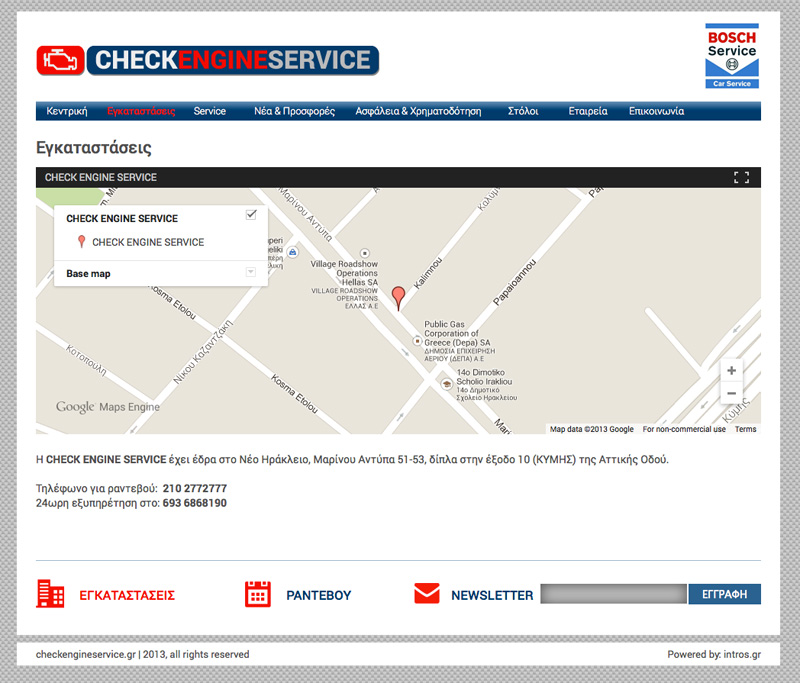800x683 pixels.
Task: Toggle the CHECK ENGINE SERVICE layer checkbox
Action: click(x=251, y=215)
